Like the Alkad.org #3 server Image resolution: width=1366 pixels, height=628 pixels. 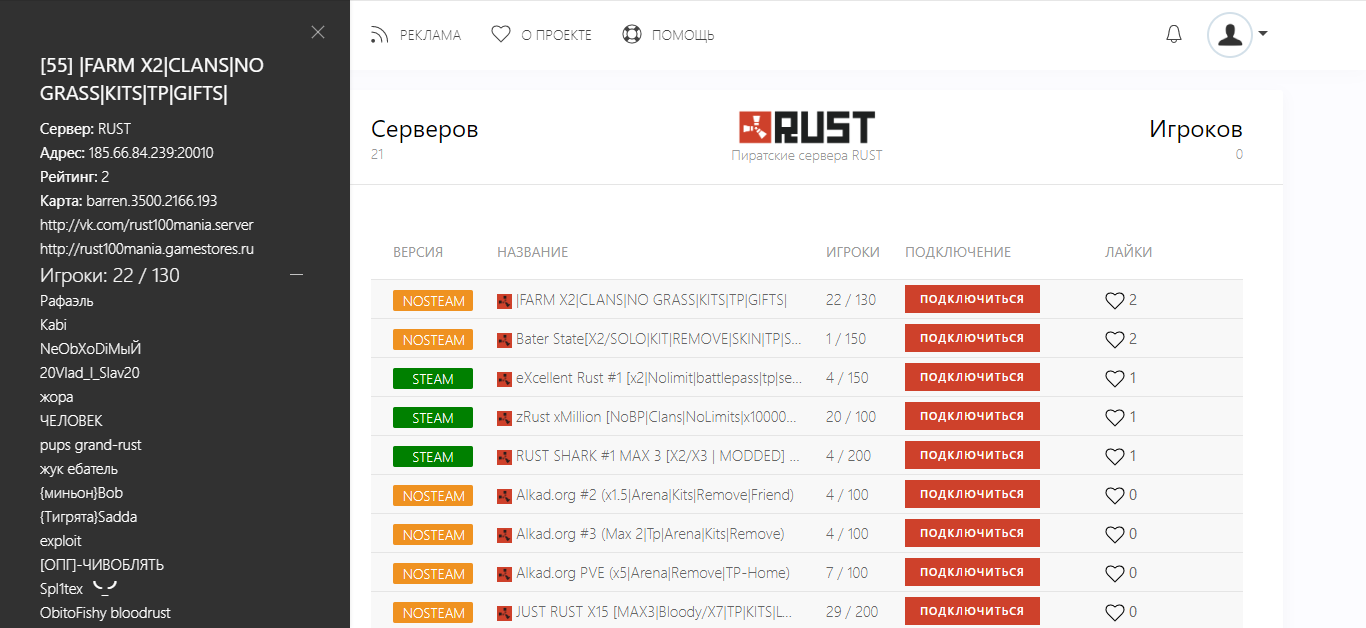[x=1115, y=534]
